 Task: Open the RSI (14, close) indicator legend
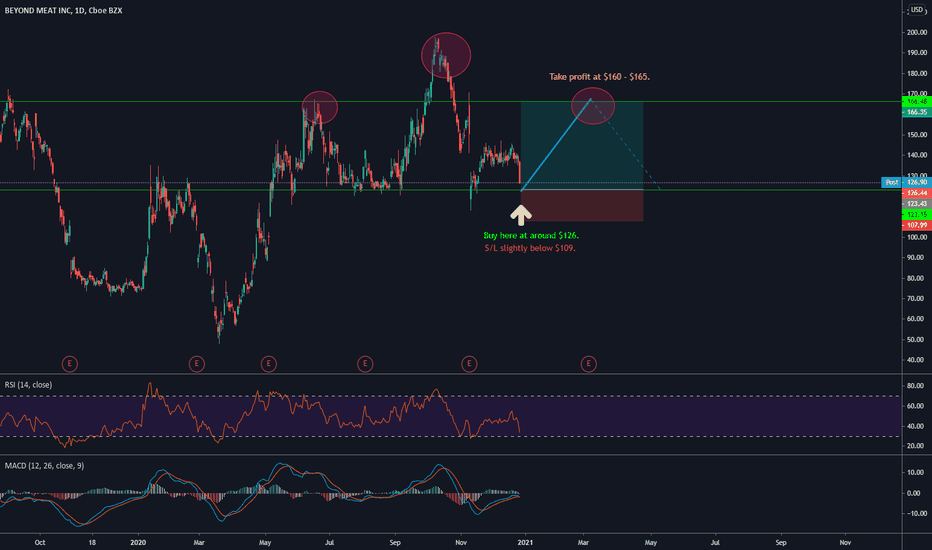pos(29,385)
